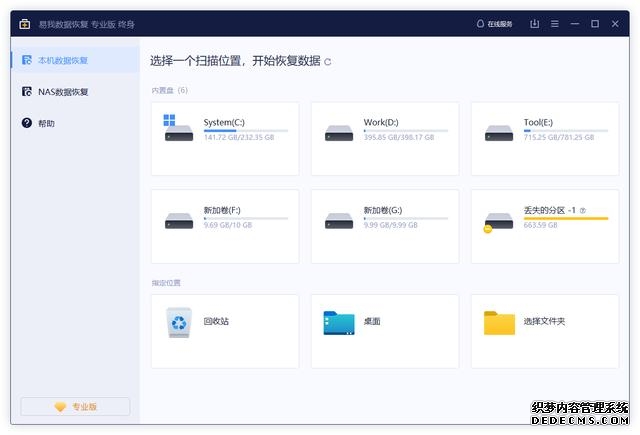Viewport: 640px width, 435px height.
Task: Click the 丢失的分区 -1 label
Action: (x=549, y=210)
